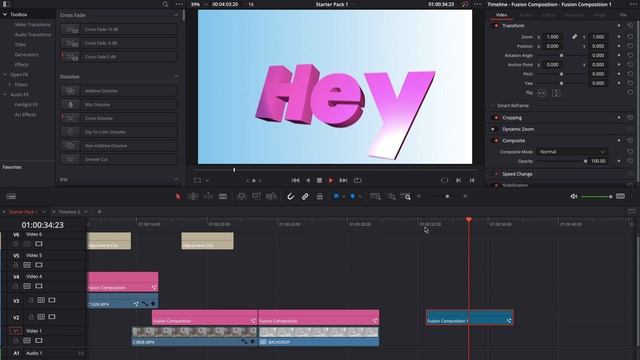This screenshot has width=640, height=360.
Task: Click the Flip horizontal button
Action: pyautogui.click(x=542, y=93)
